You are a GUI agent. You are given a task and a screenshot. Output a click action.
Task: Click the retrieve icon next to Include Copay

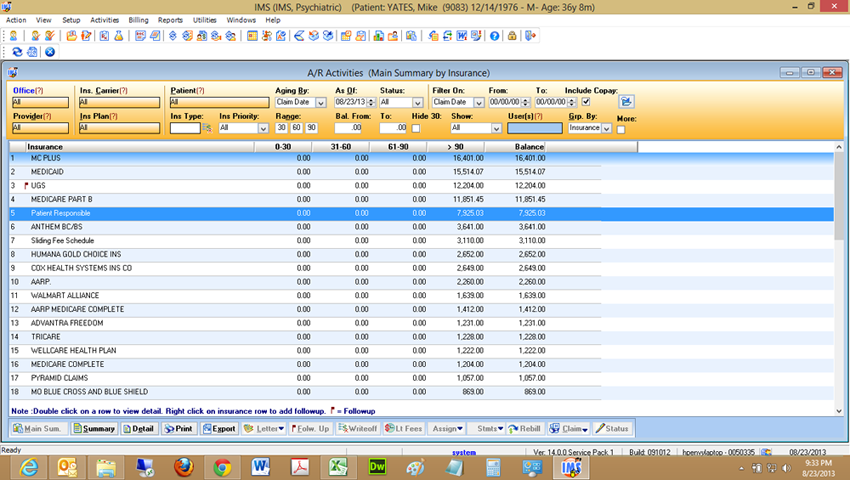[626, 101]
